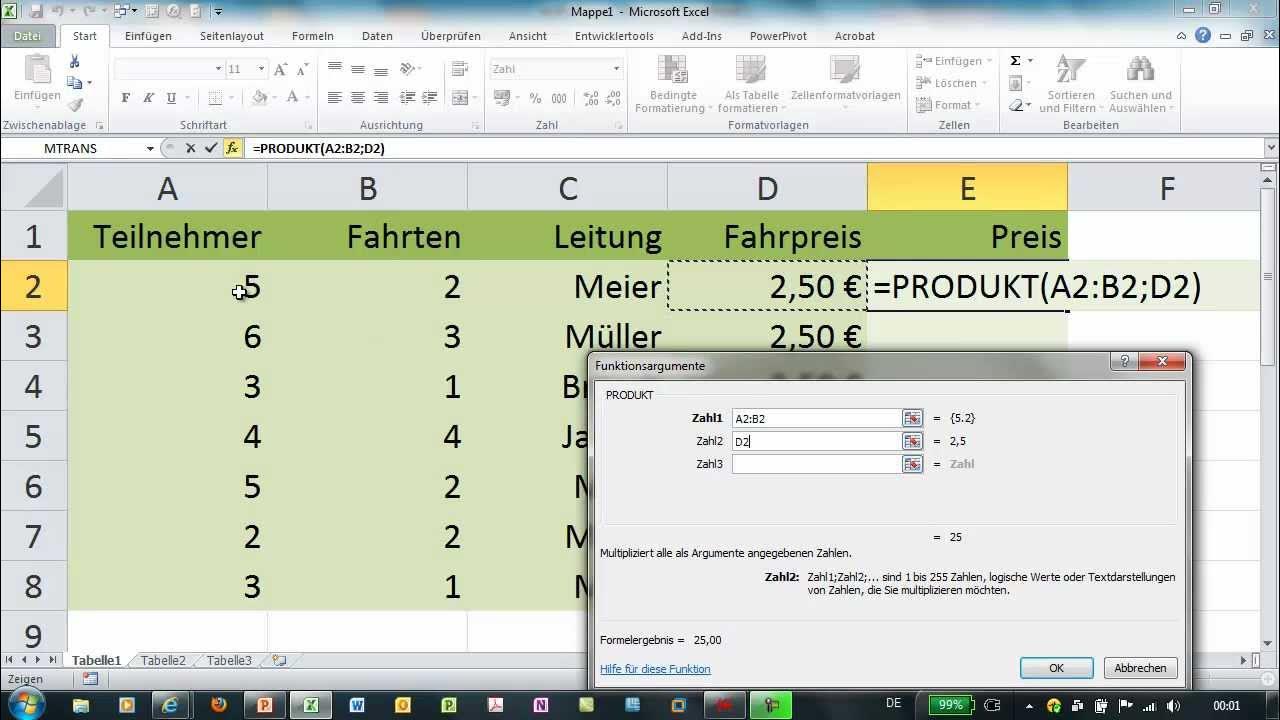Select column E header
The width and height of the screenshot is (1280, 720).
[967, 188]
